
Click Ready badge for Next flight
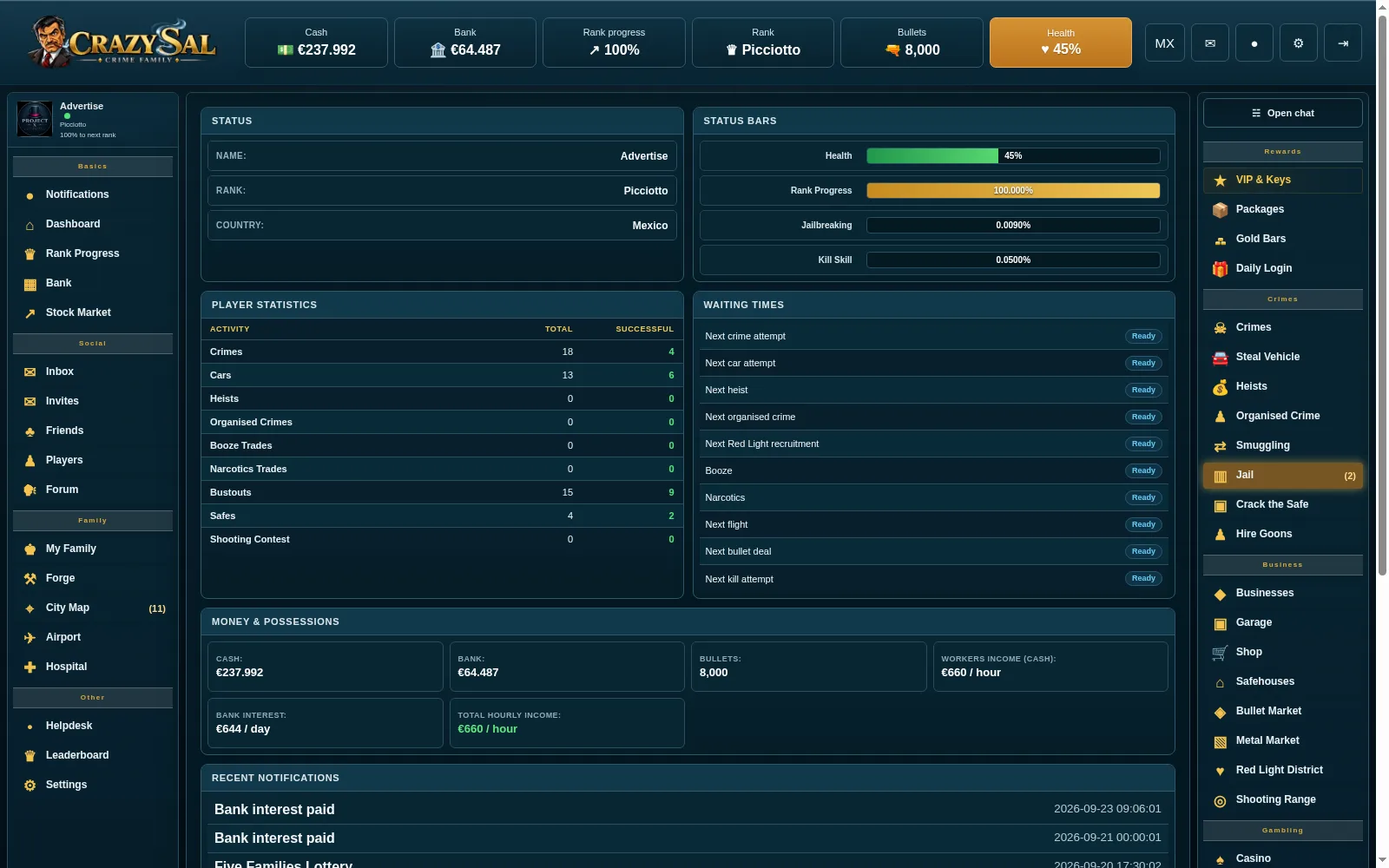pyautogui.click(x=1143, y=524)
